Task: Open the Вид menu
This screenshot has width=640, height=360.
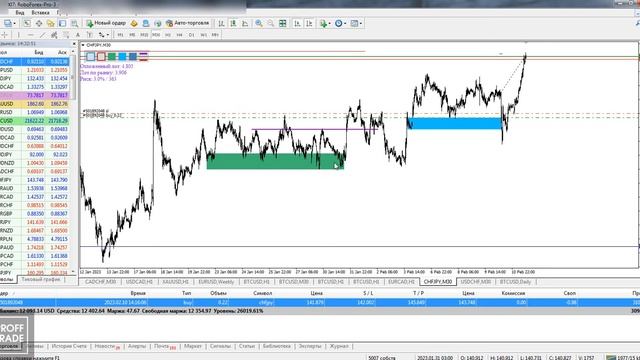Action: point(20,13)
